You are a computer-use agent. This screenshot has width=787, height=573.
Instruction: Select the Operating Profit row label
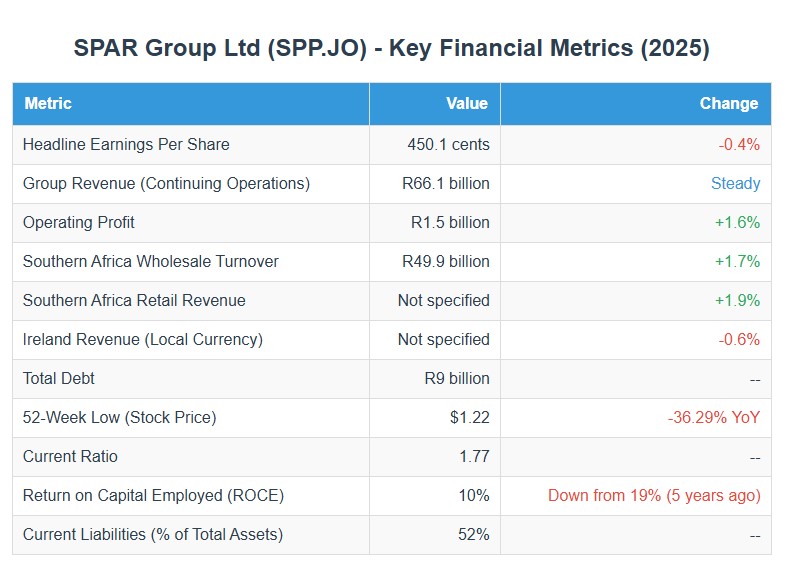(x=79, y=222)
